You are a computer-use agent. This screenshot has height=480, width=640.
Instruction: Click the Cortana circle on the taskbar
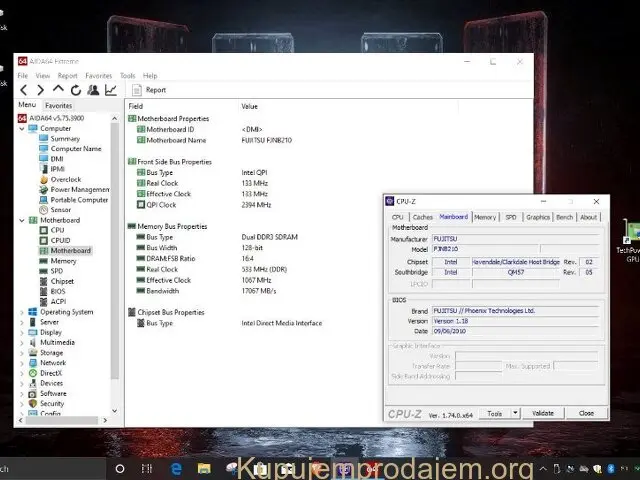click(x=119, y=468)
